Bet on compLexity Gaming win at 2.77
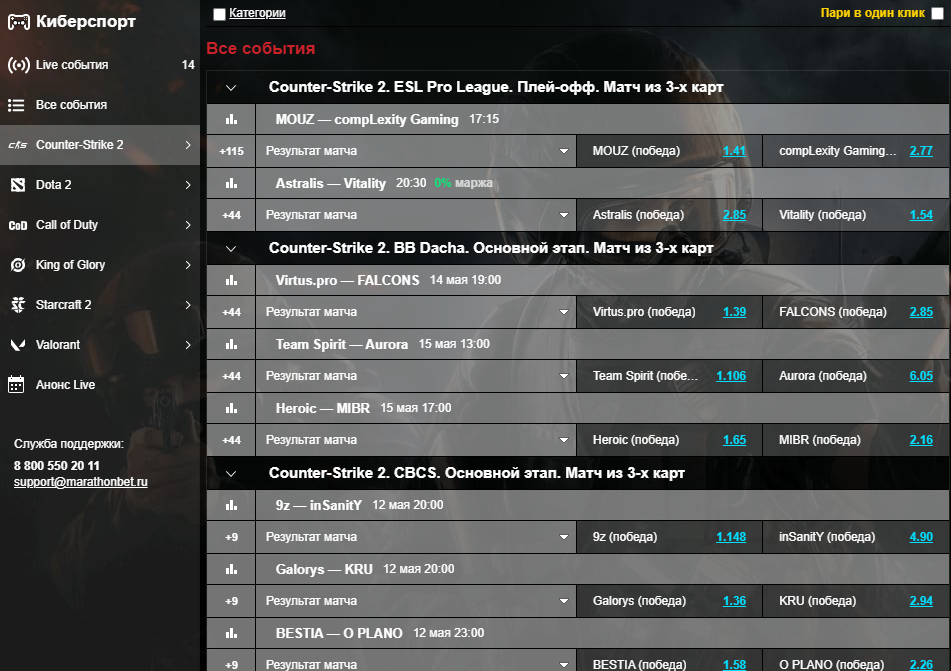The width and height of the screenshot is (951, 671). pos(921,151)
